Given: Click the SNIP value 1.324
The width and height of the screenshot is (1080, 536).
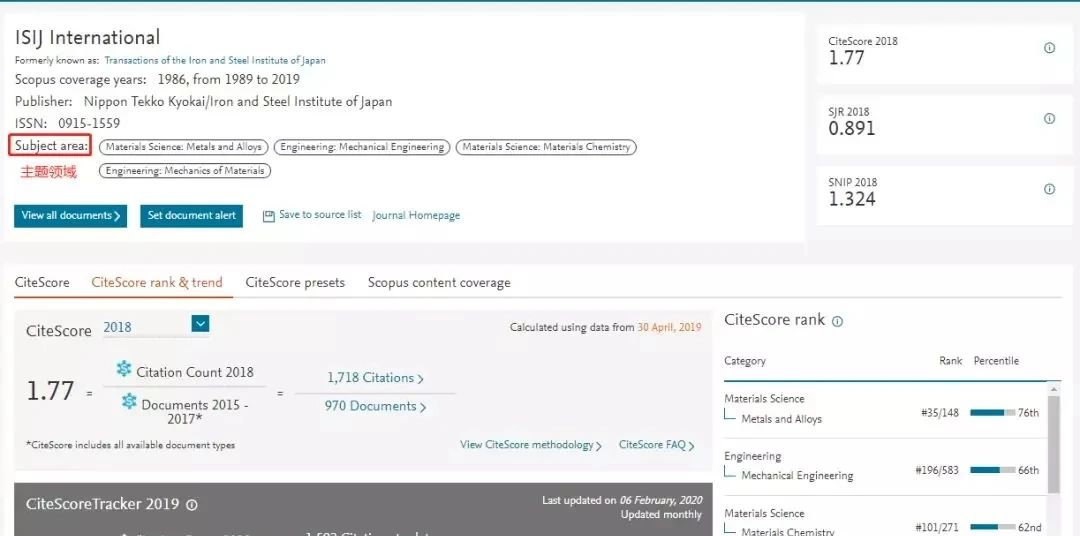Looking at the screenshot, I should pos(852,199).
